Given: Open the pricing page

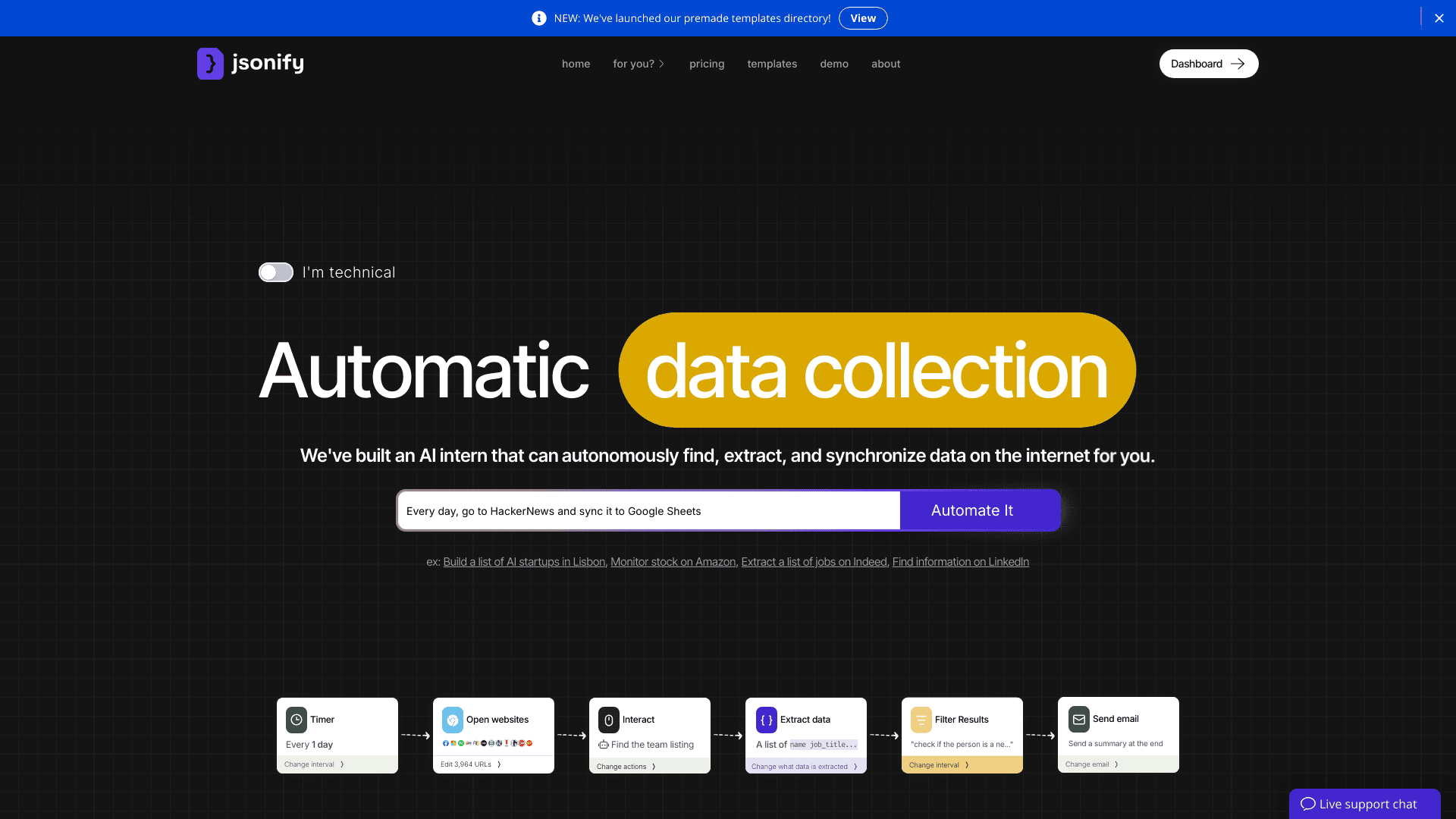Looking at the screenshot, I should tap(707, 64).
